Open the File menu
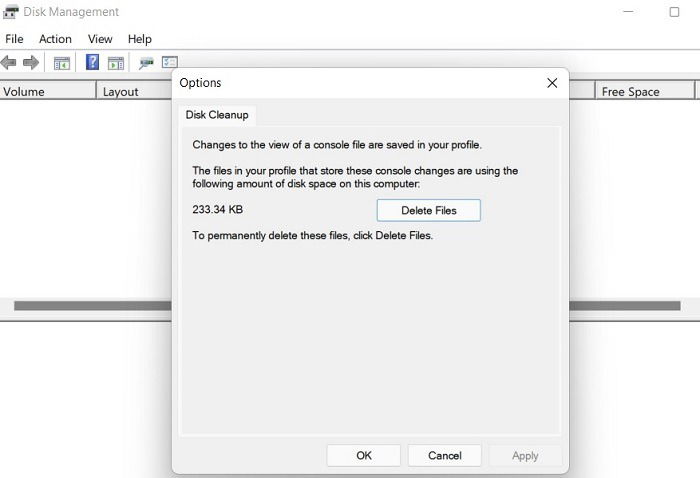700x478 pixels. click(14, 39)
